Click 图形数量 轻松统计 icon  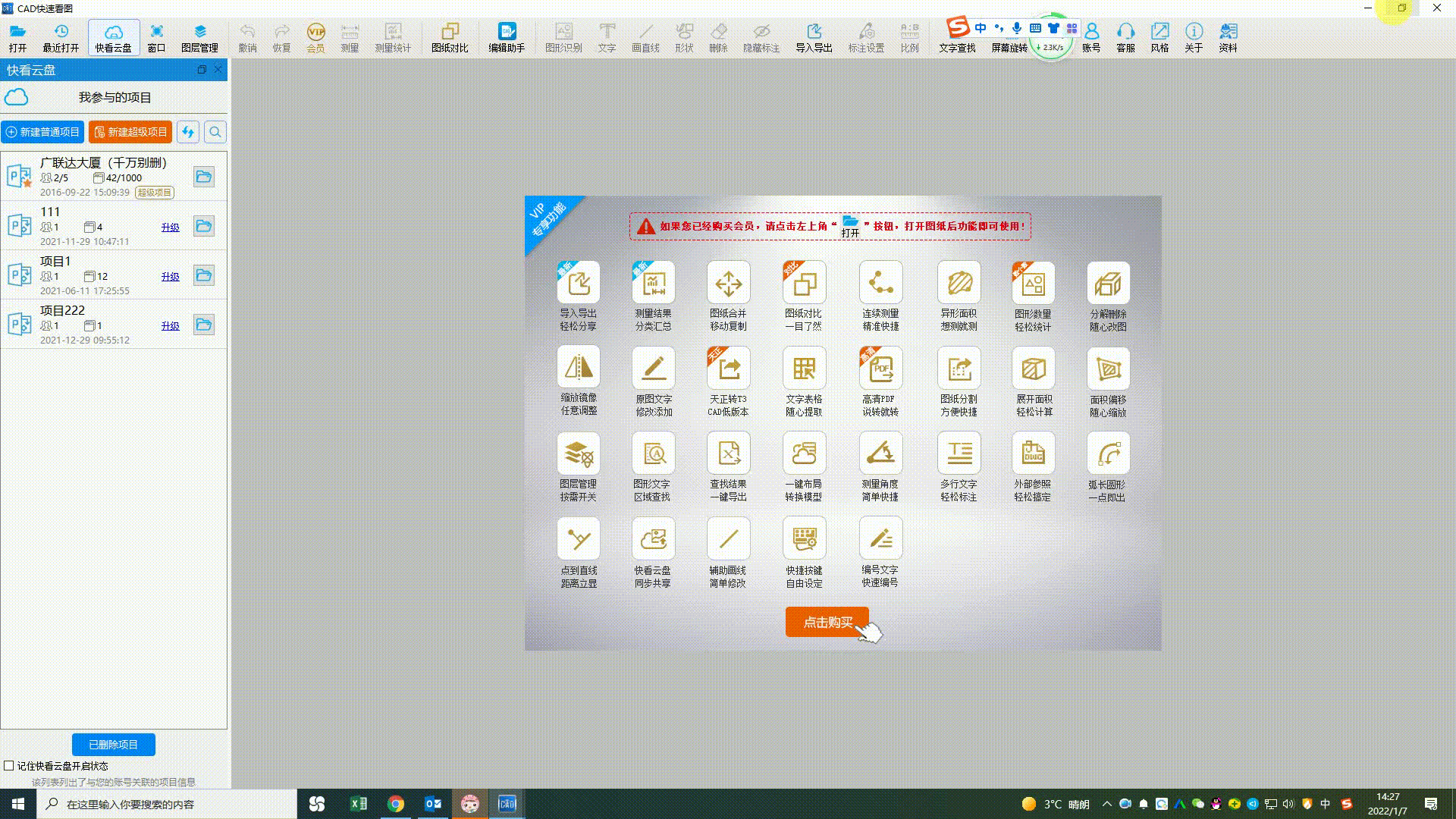(1033, 284)
